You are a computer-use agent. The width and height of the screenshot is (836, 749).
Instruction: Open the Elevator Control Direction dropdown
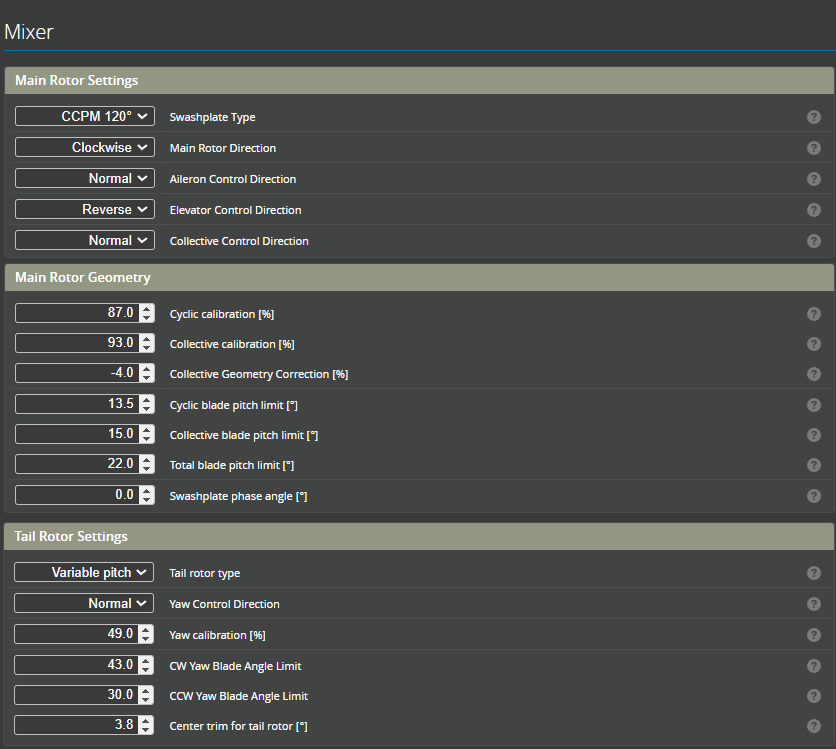(85, 209)
